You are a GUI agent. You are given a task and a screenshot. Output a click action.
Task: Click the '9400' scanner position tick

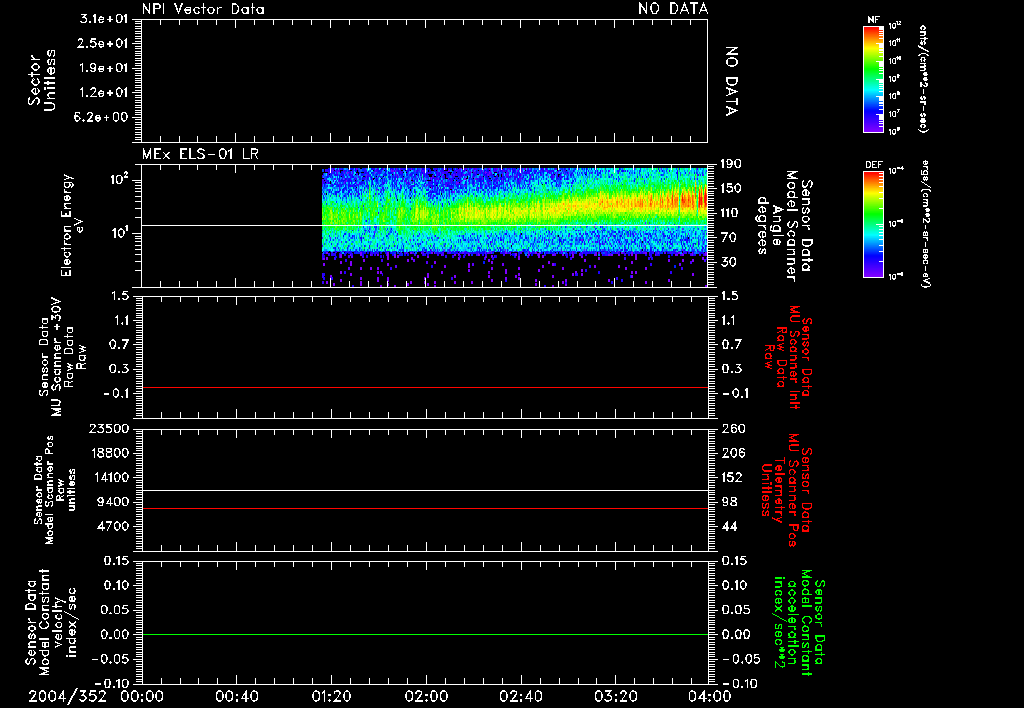(113, 502)
